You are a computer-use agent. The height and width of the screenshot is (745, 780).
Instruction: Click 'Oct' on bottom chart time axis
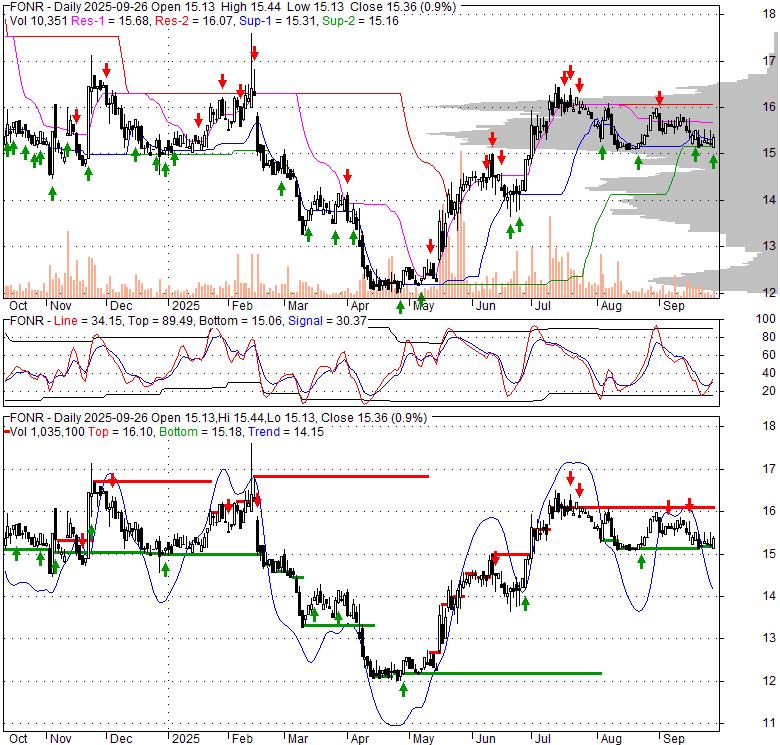18,739
